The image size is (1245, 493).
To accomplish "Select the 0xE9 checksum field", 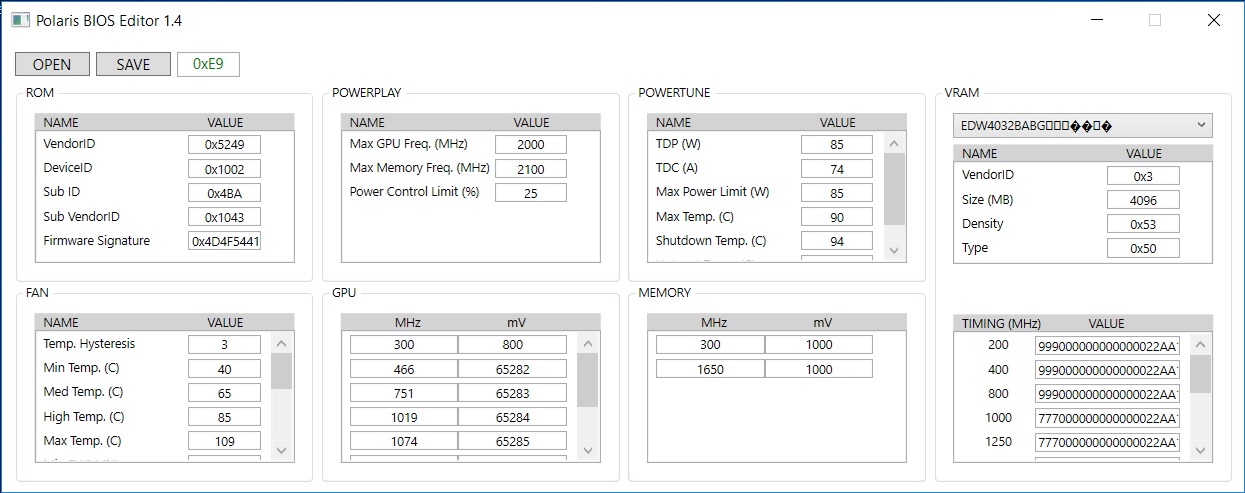I will coord(208,64).
